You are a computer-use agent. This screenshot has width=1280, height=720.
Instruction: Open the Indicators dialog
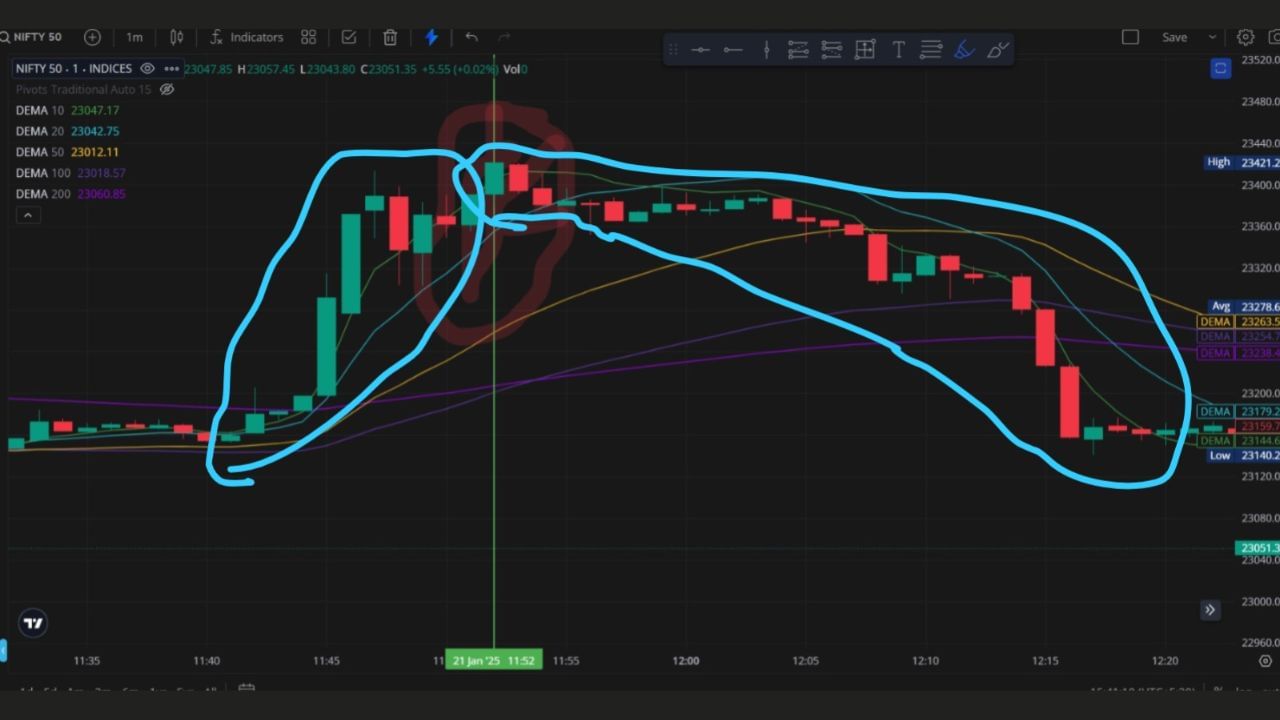[x=247, y=37]
